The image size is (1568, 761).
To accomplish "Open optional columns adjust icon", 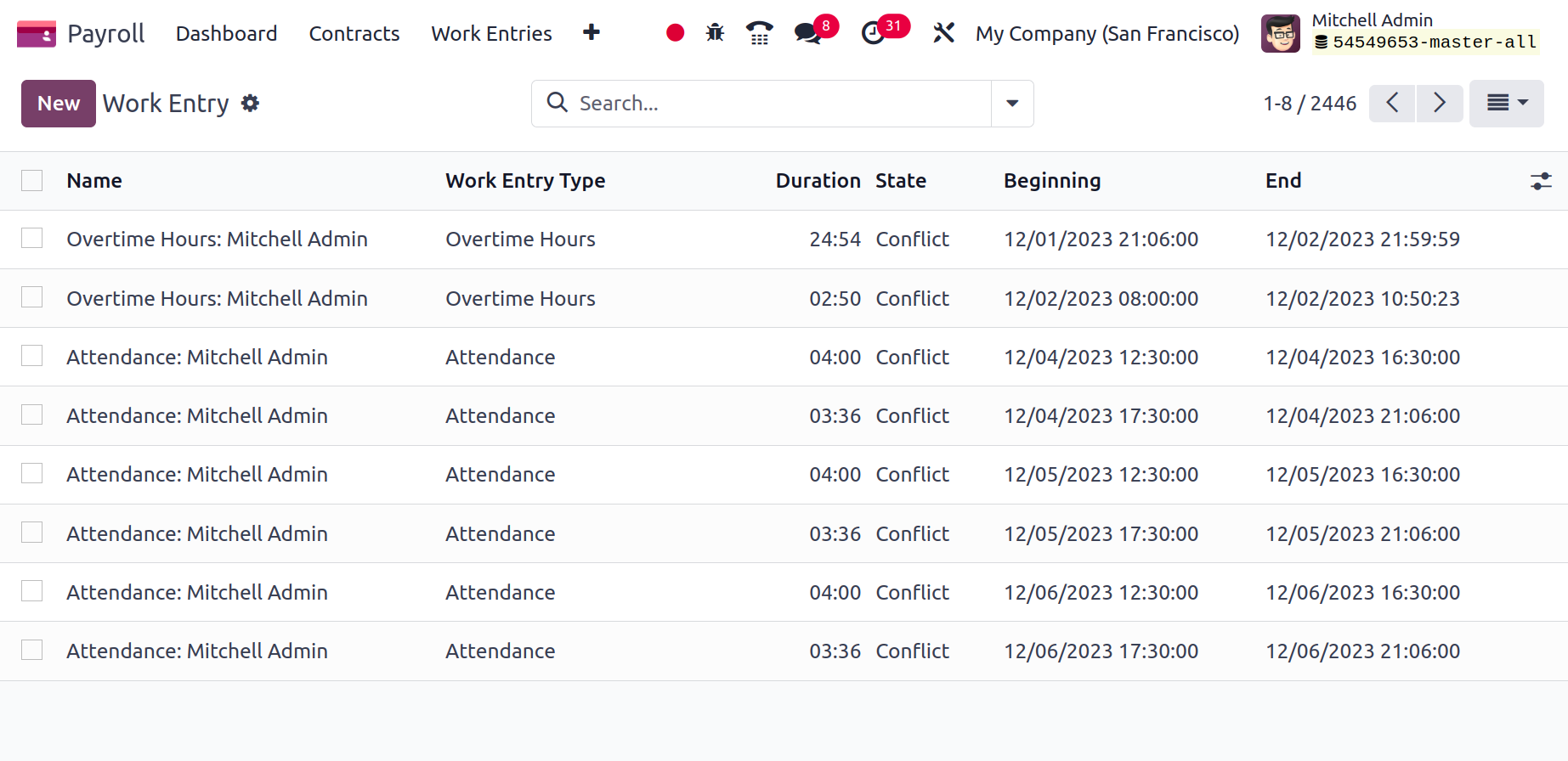I will tap(1541, 181).
